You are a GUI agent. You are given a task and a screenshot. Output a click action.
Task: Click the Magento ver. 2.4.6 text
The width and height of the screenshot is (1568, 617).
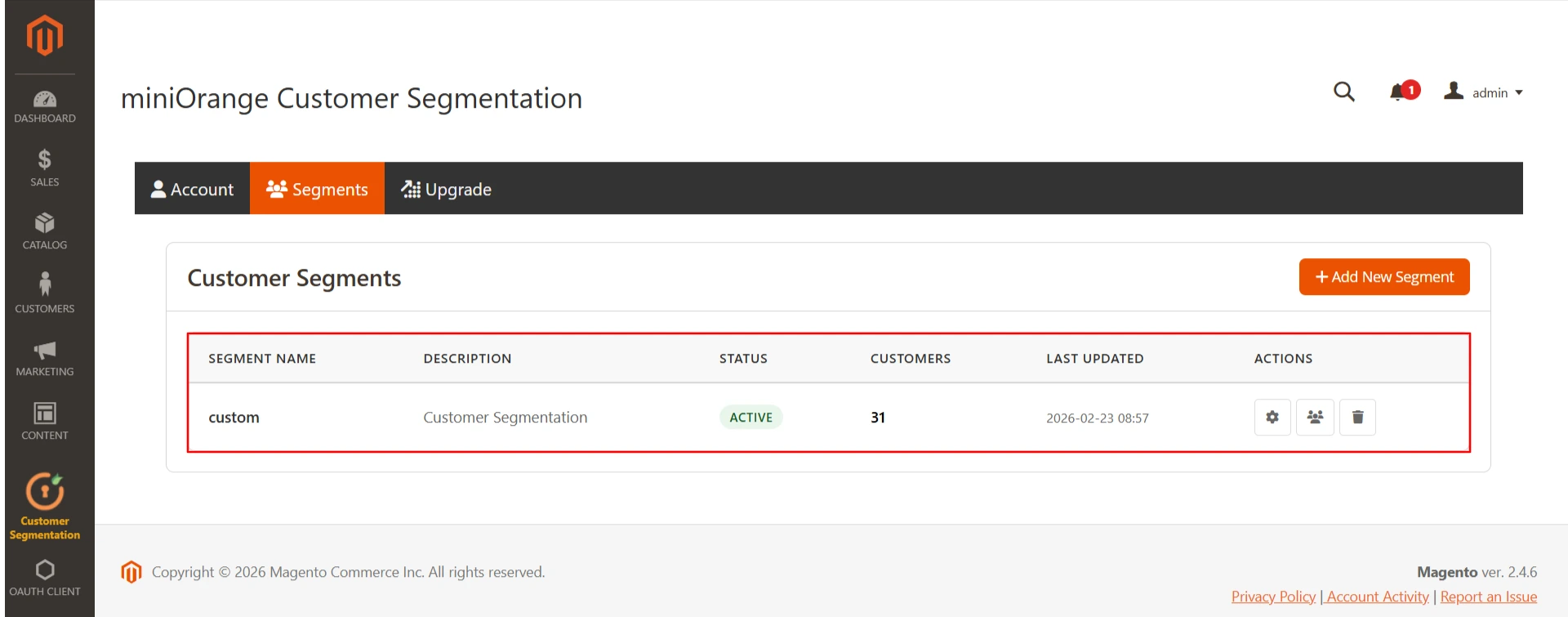(1477, 572)
